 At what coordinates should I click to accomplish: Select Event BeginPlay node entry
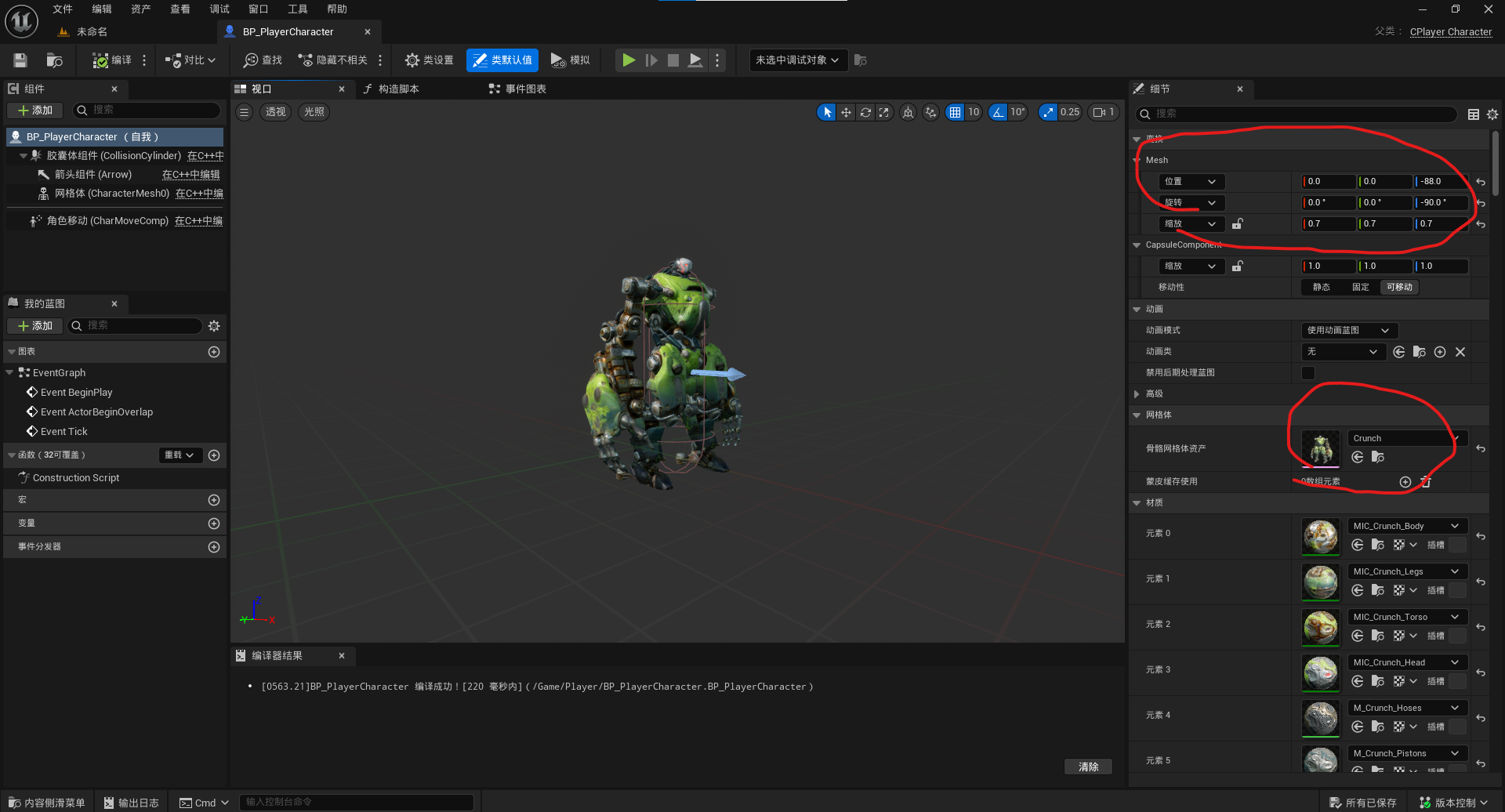[76, 393]
